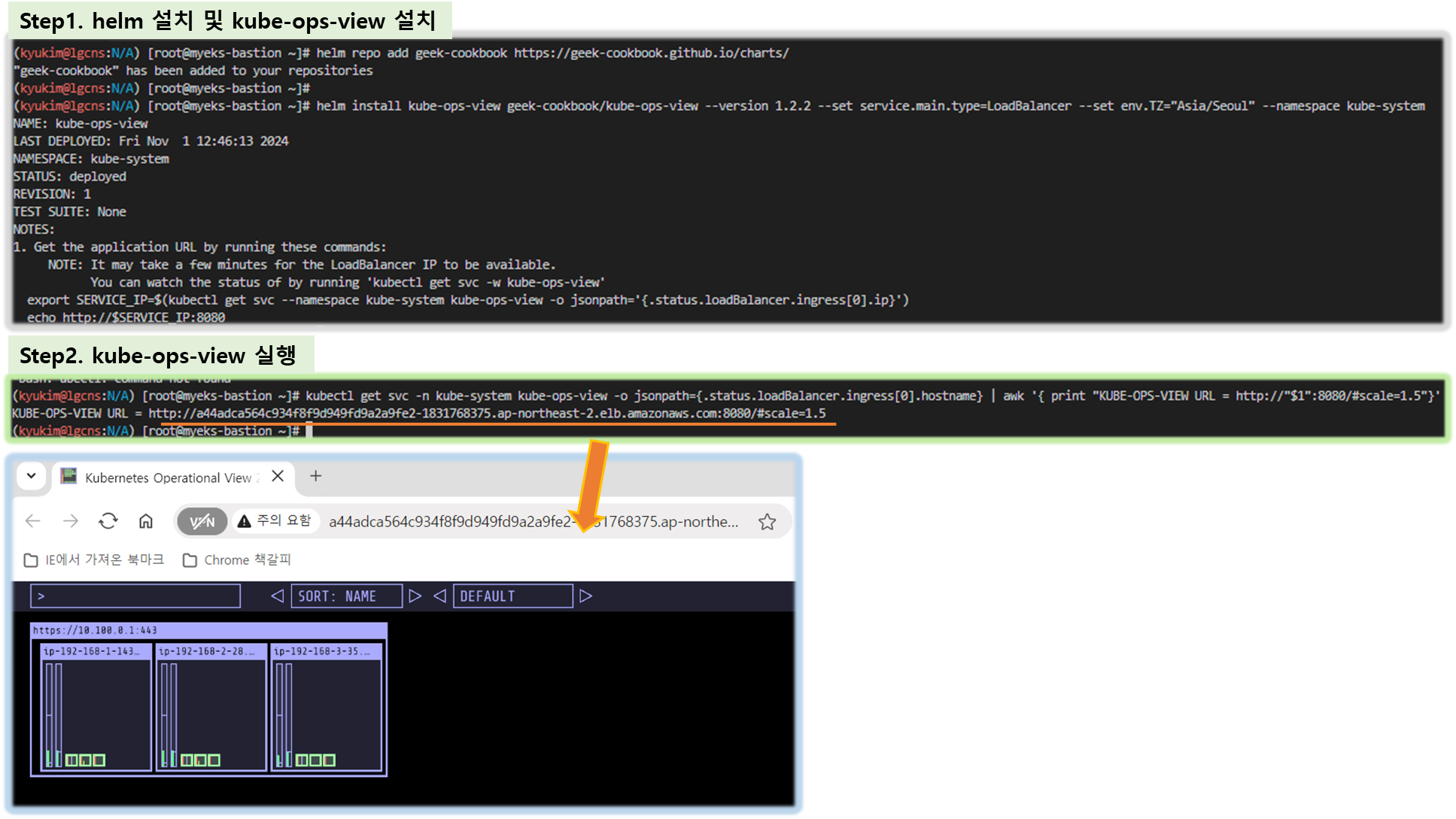
Task: Click right arrow after SORT: NAME
Action: coord(415,596)
